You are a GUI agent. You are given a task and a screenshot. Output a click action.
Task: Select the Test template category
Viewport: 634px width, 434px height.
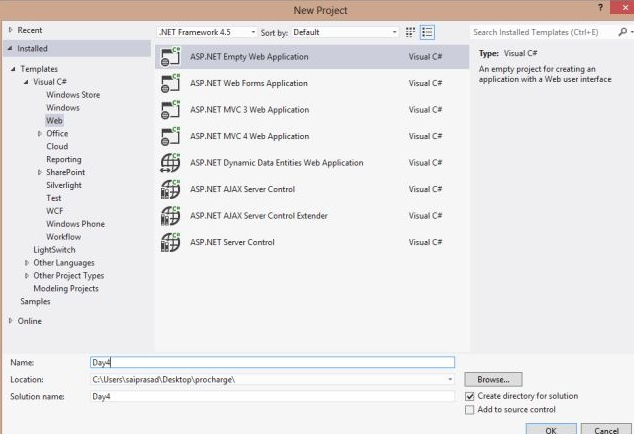click(x=53, y=198)
